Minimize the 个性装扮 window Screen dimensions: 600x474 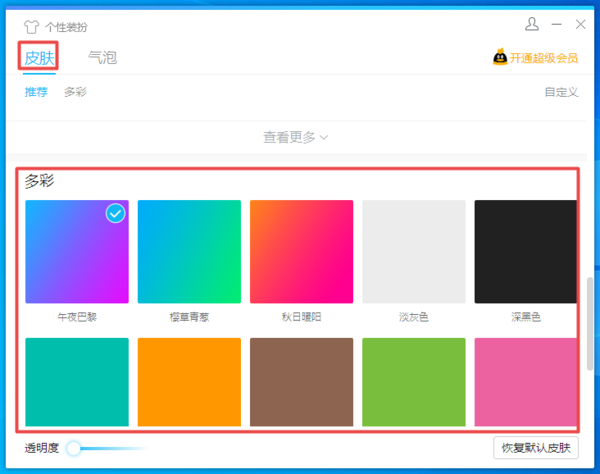[557, 24]
